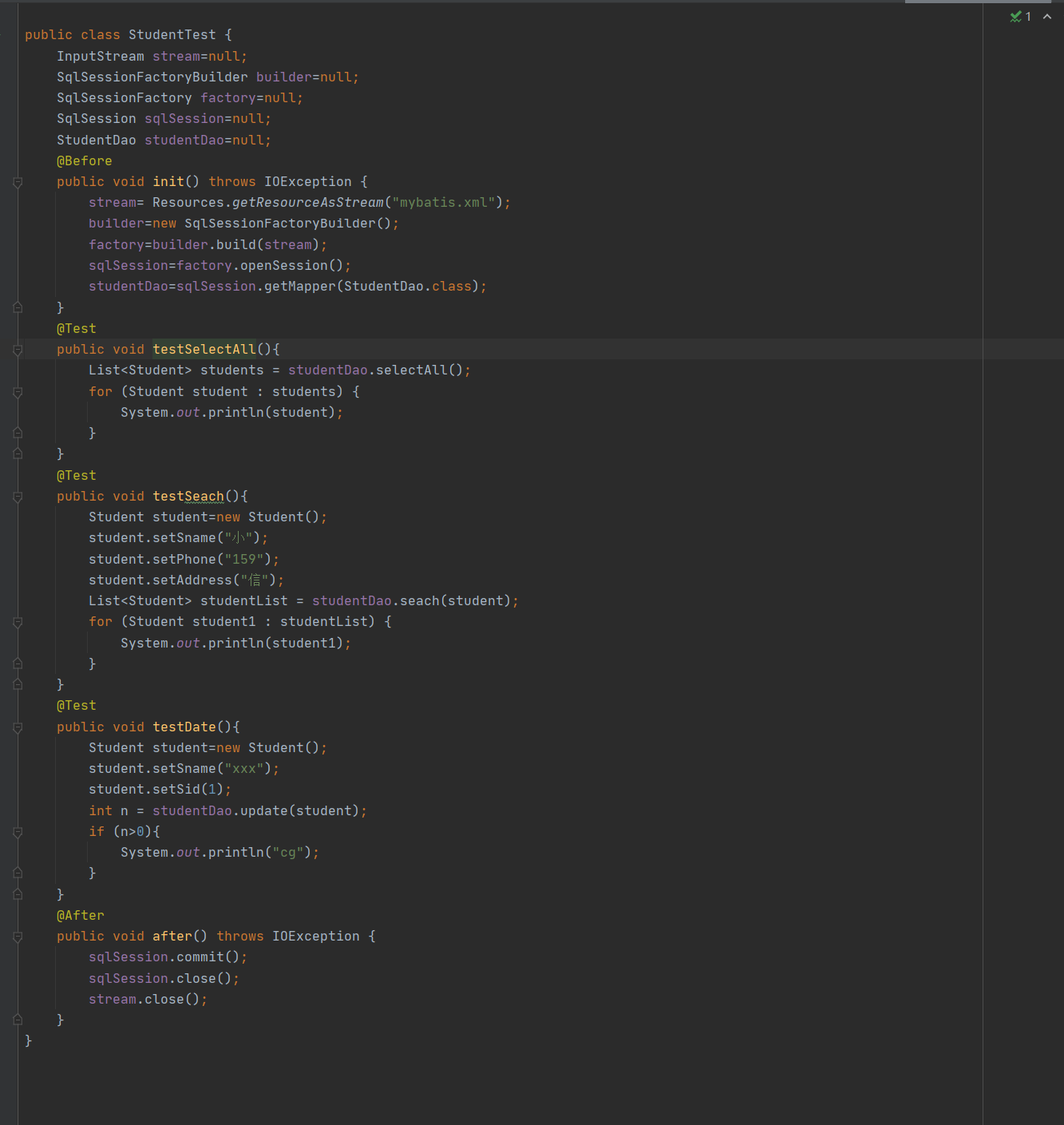The image size is (1064, 1125).
Task: Click IOException in after method signature
Action: pos(316,937)
